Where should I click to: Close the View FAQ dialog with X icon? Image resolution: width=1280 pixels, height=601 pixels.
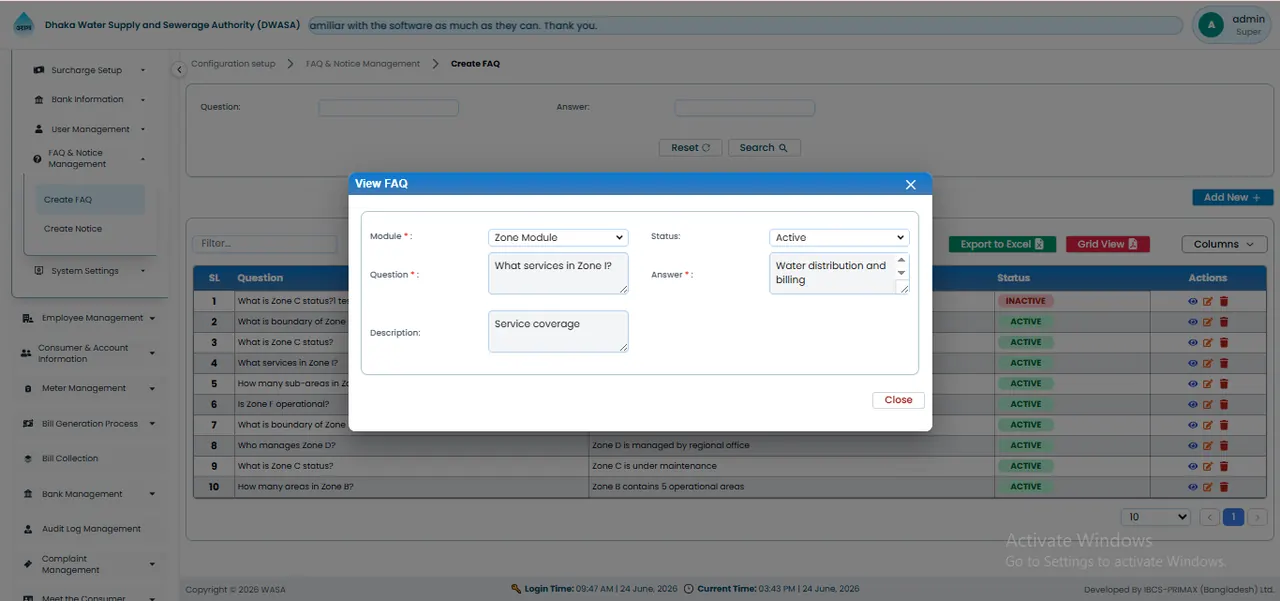(910, 184)
